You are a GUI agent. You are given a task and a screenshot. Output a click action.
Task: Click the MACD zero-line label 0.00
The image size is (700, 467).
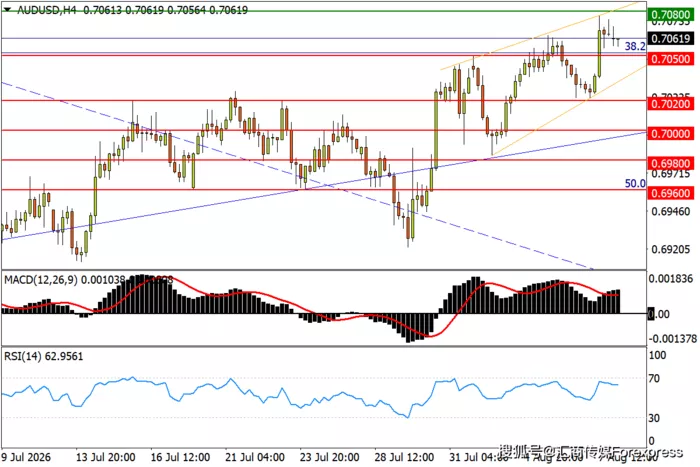coord(658,314)
